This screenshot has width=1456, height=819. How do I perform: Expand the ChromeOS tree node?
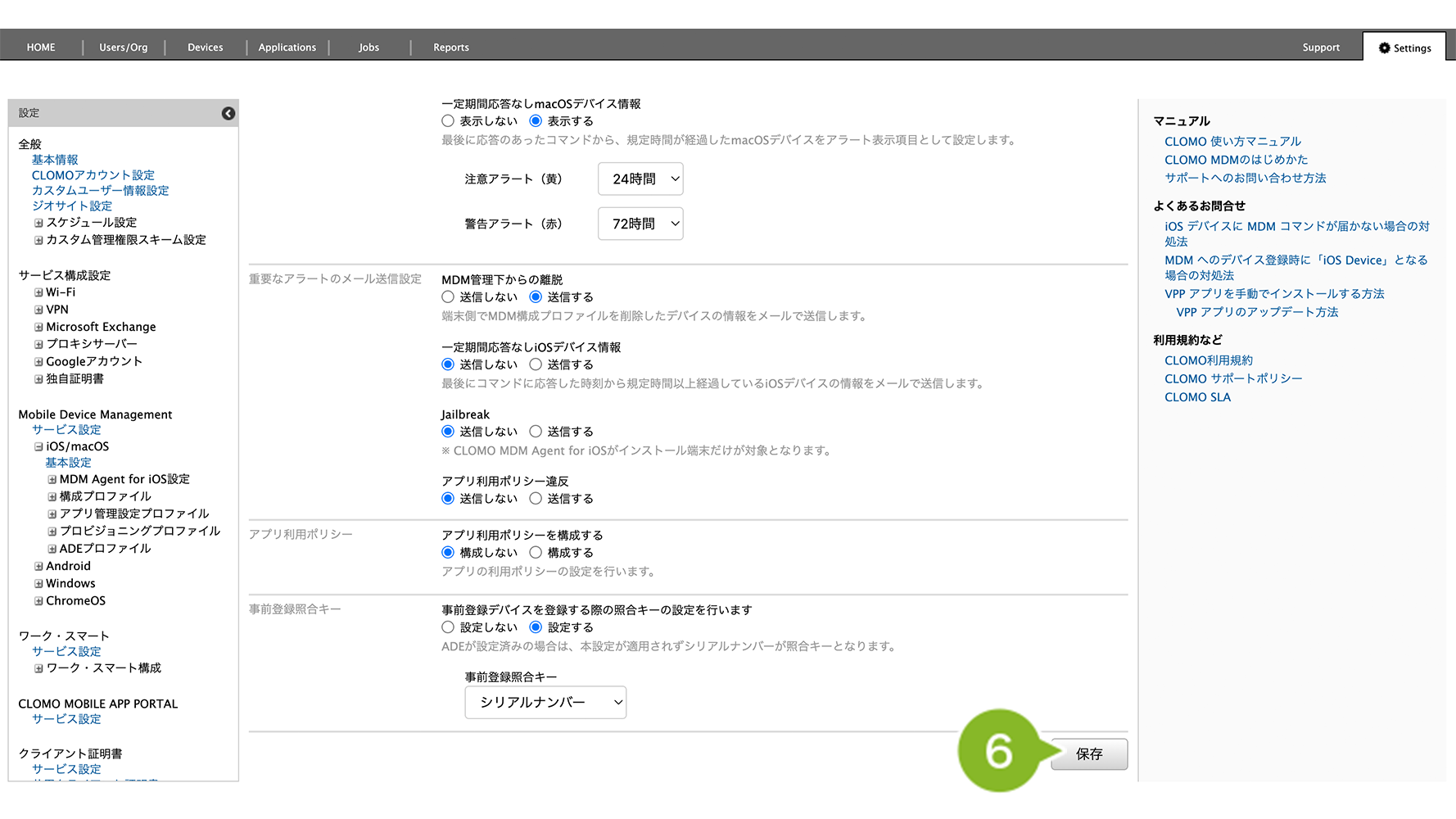(38, 601)
